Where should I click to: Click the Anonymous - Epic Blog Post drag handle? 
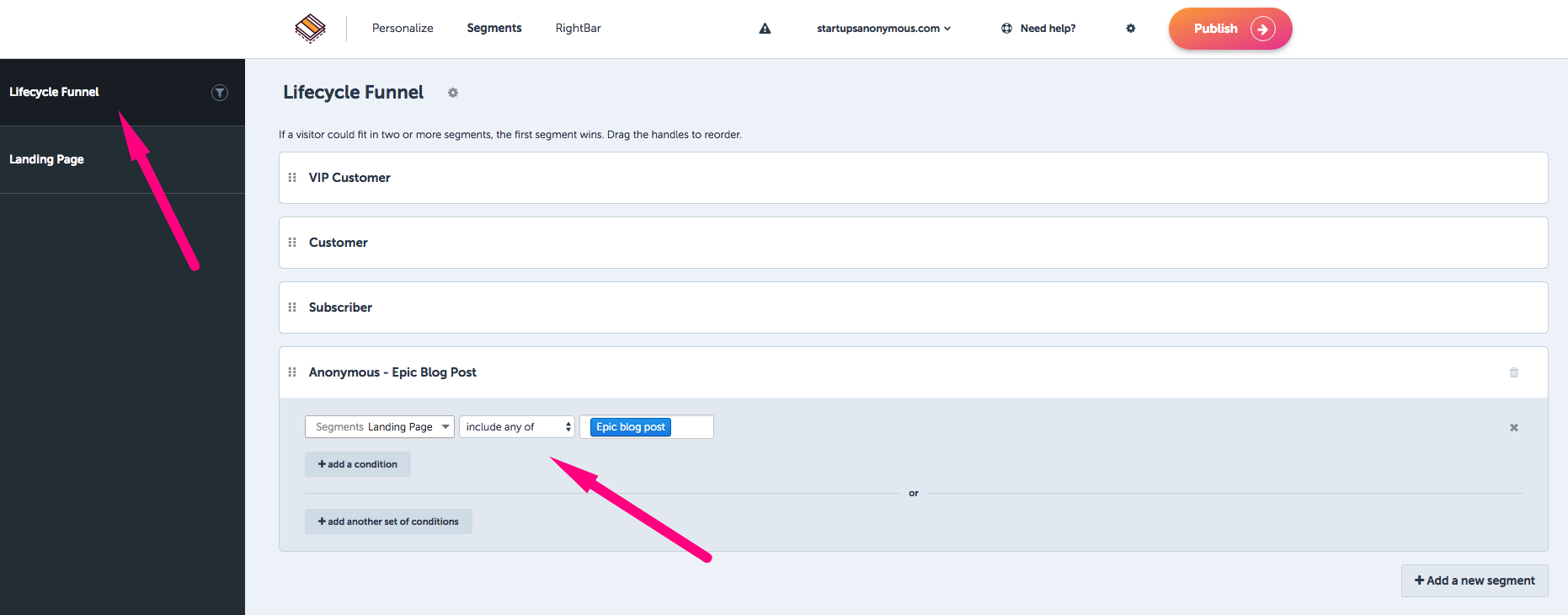click(292, 372)
